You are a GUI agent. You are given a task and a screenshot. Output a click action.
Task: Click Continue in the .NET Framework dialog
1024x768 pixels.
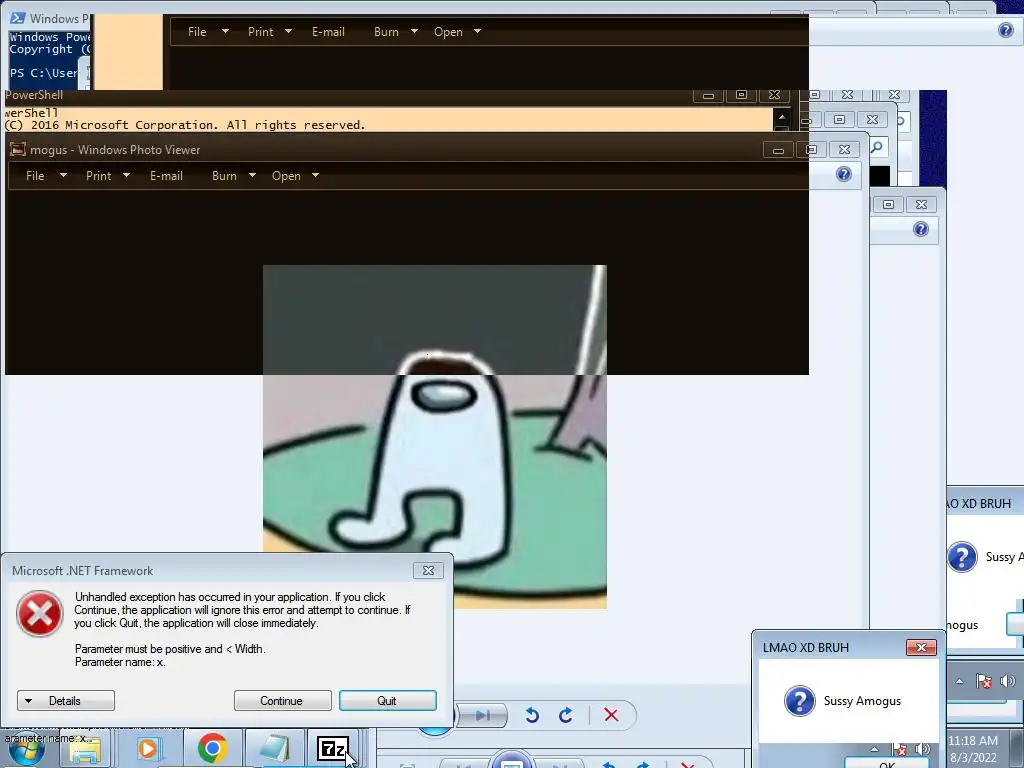pyautogui.click(x=282, y=701)
